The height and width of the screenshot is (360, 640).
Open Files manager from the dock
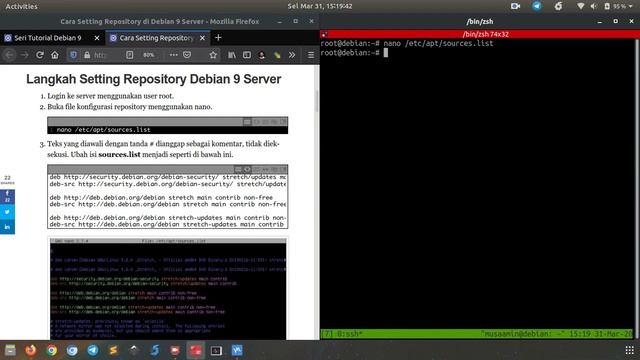pos(10,350)
